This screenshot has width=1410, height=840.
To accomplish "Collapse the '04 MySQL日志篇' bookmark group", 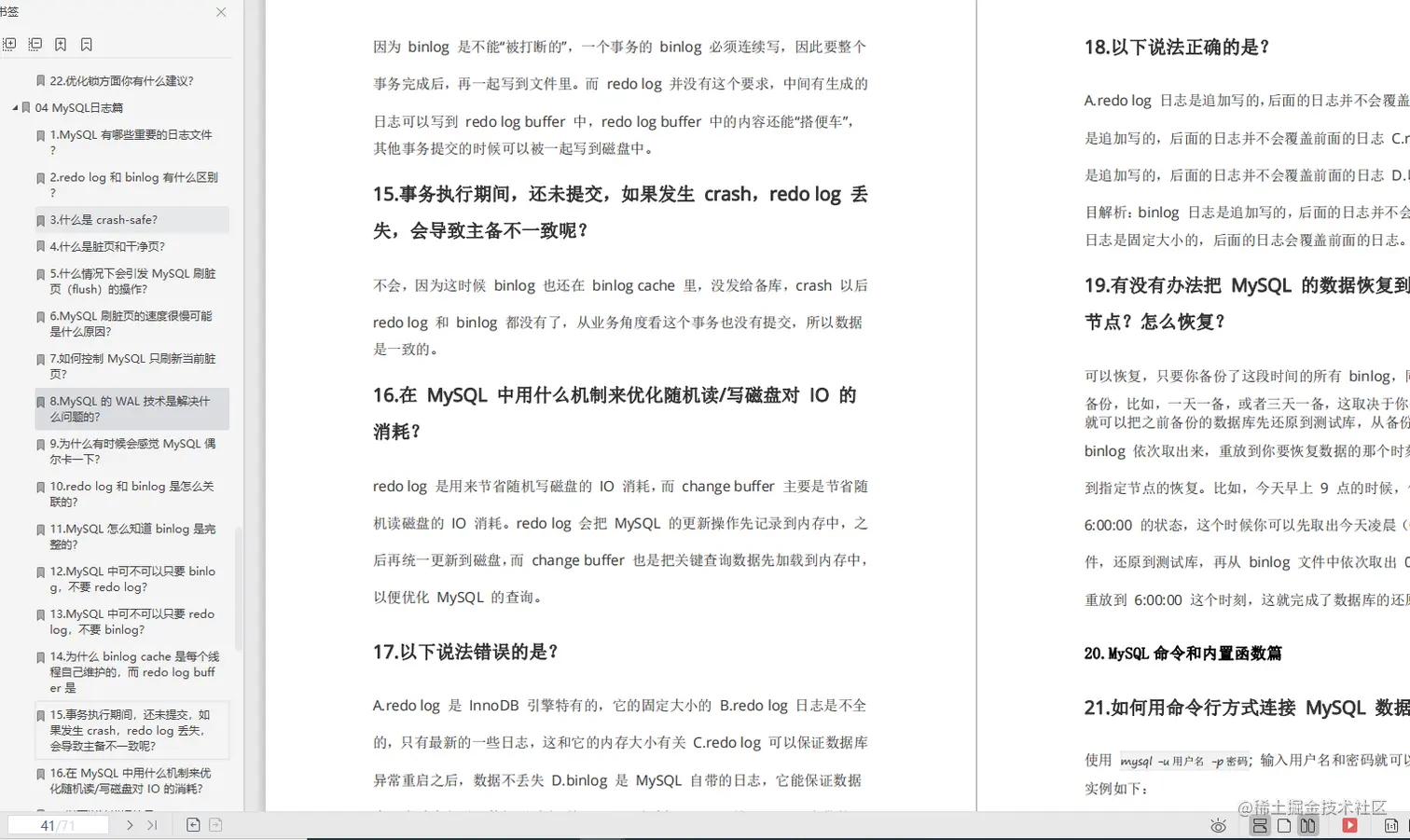I will 15,108.
